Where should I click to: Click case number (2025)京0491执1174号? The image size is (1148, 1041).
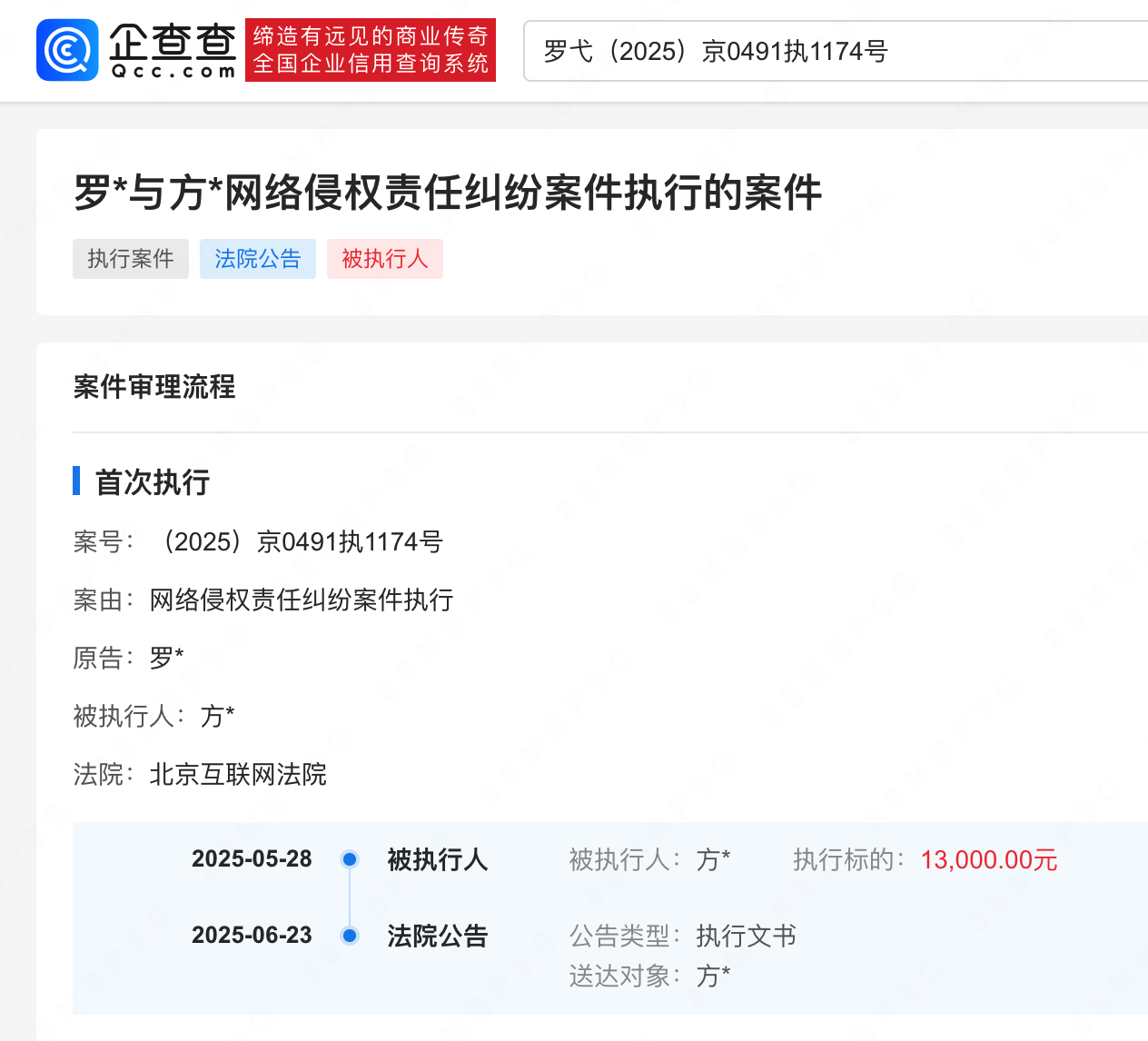pos(299,541)
